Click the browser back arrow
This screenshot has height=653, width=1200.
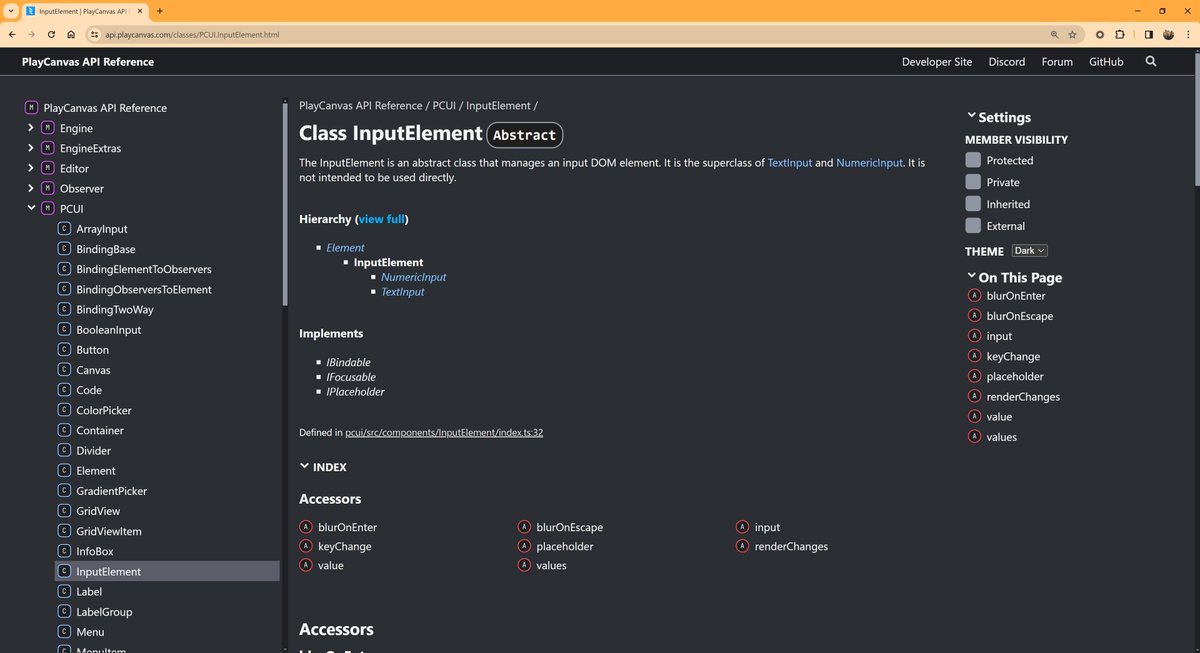click(x=13, y=34)
